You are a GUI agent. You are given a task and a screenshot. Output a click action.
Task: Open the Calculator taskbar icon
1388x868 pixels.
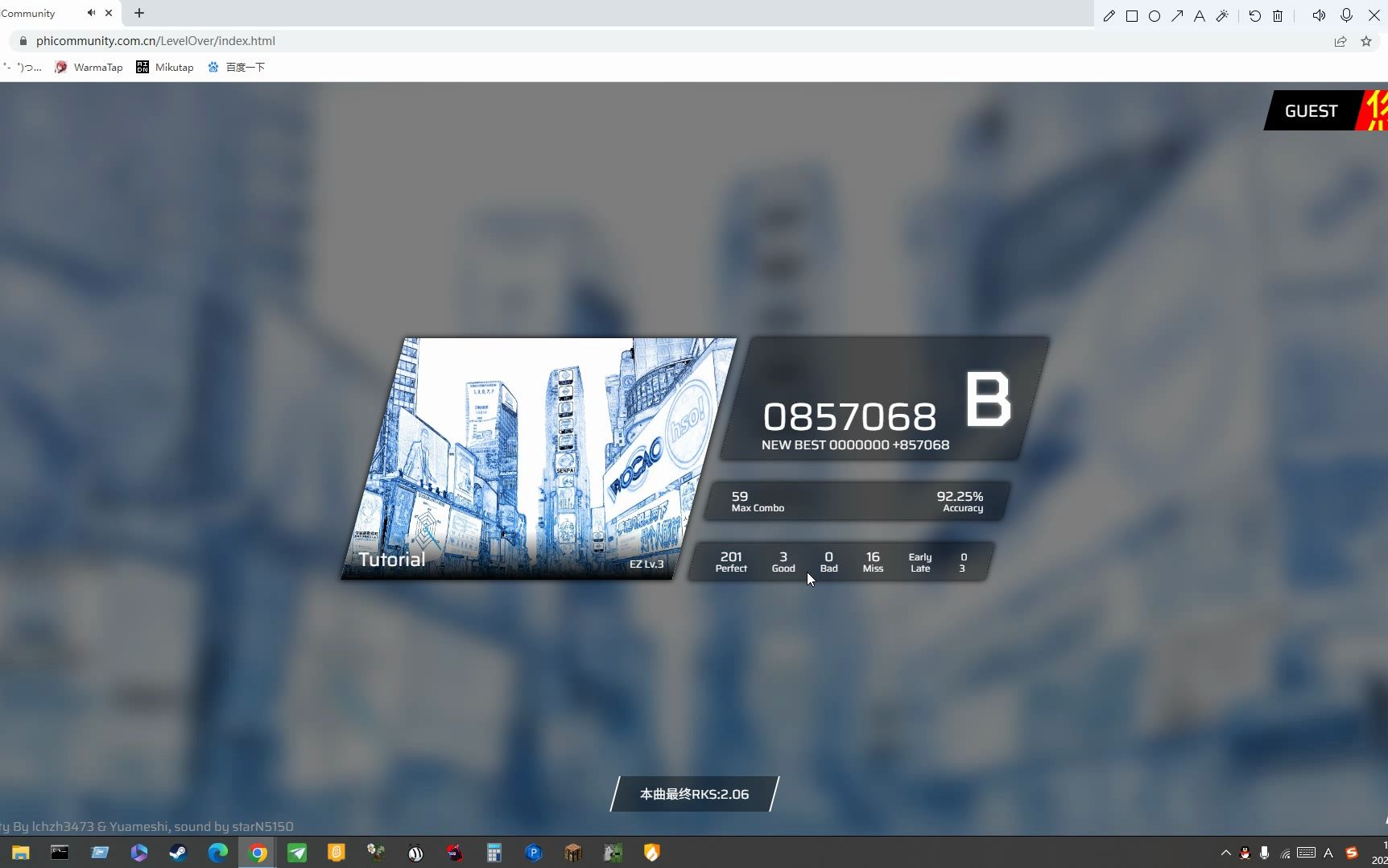(x=494, y=853)
